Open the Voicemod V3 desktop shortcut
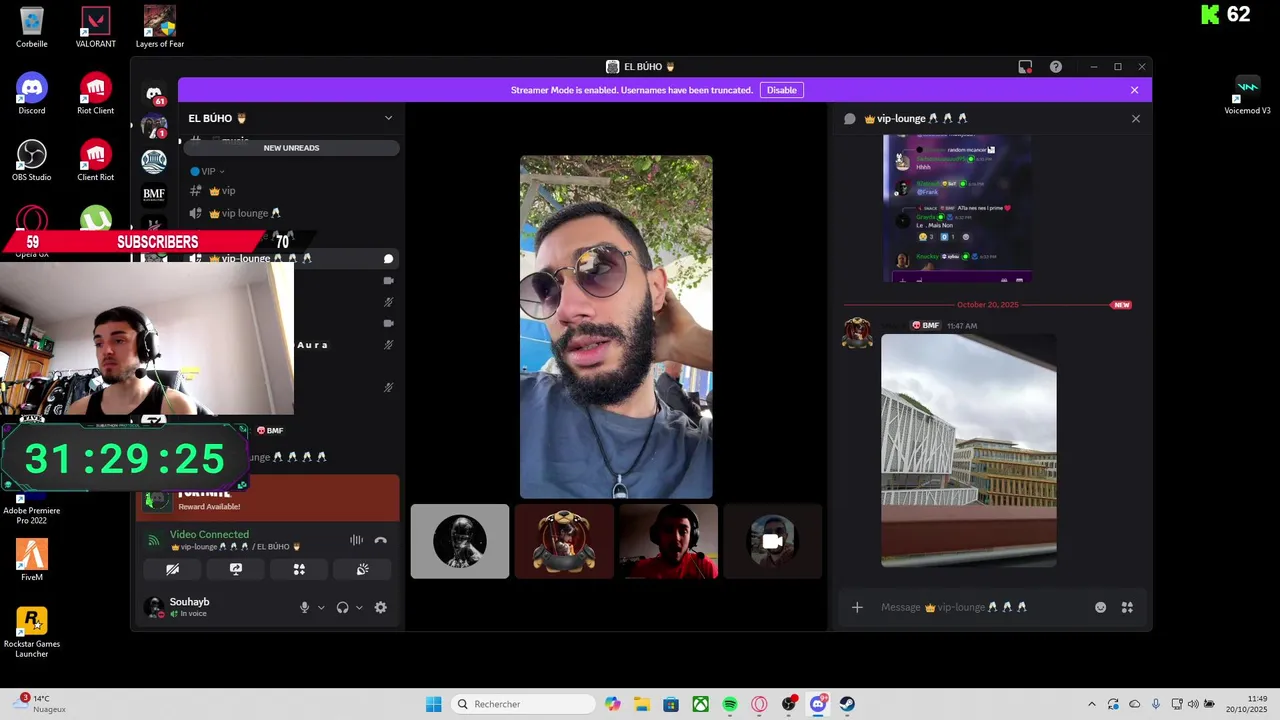The image size is (1280, 720). click(x=1247, y=95)
